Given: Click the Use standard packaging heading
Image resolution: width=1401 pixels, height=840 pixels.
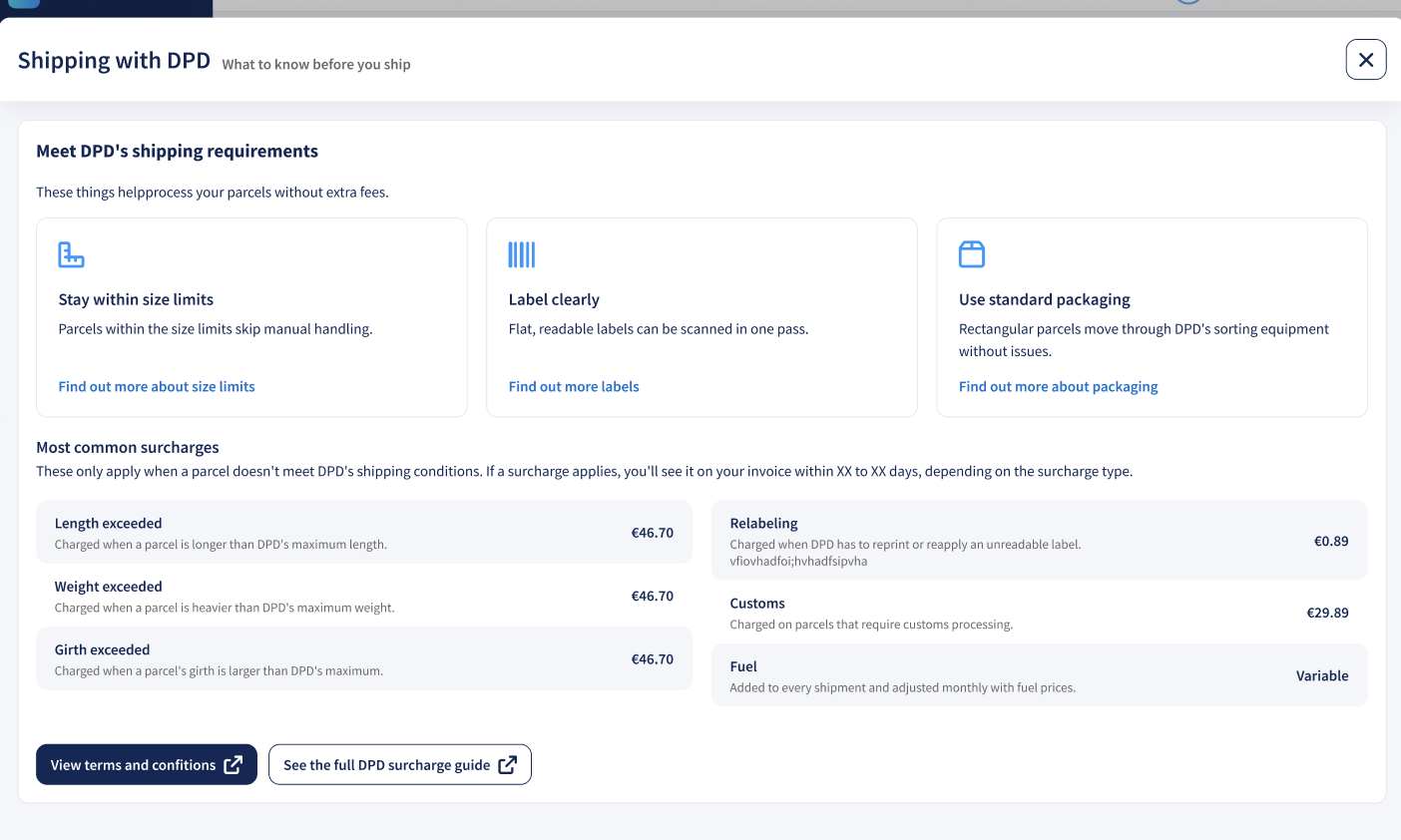Looking at the screenshot, I should 1045,299.
